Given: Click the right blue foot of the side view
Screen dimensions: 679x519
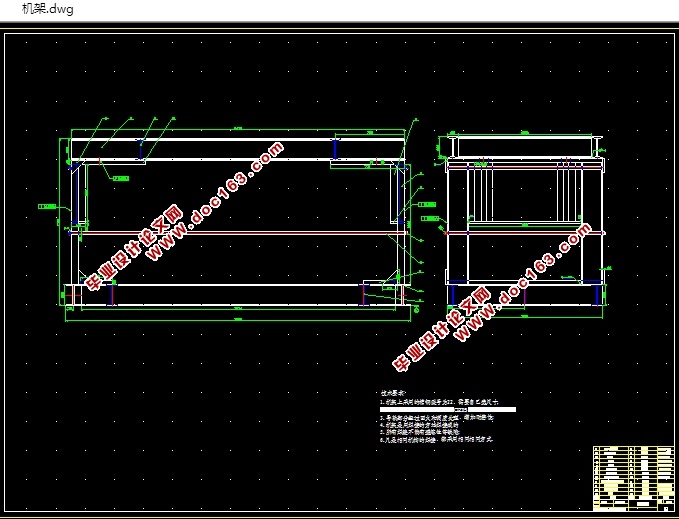Looking at the screenshot, I should click(598, 295).
